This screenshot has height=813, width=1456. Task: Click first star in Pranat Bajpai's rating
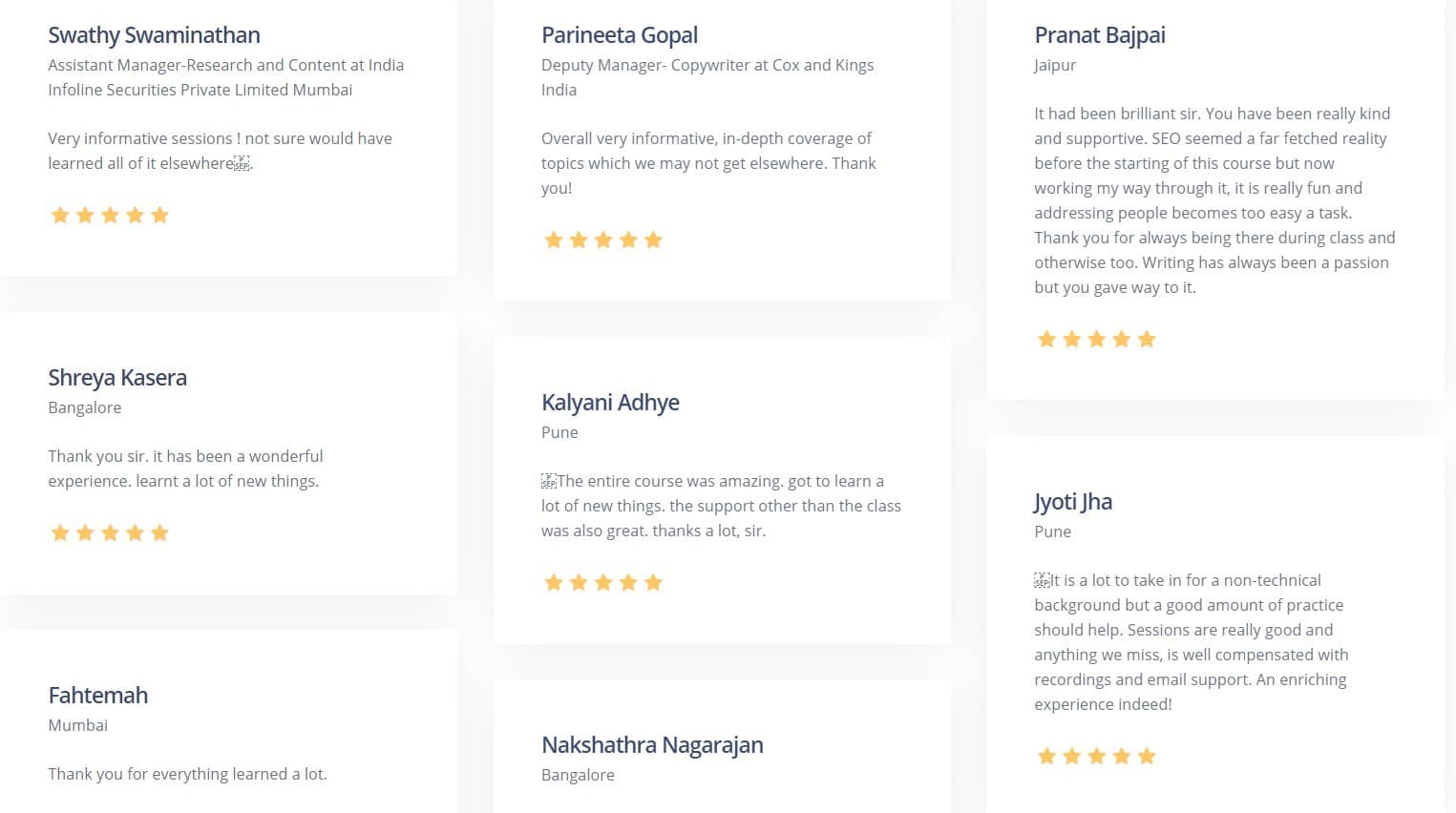pyautogui.click(x=1046, y=340)
